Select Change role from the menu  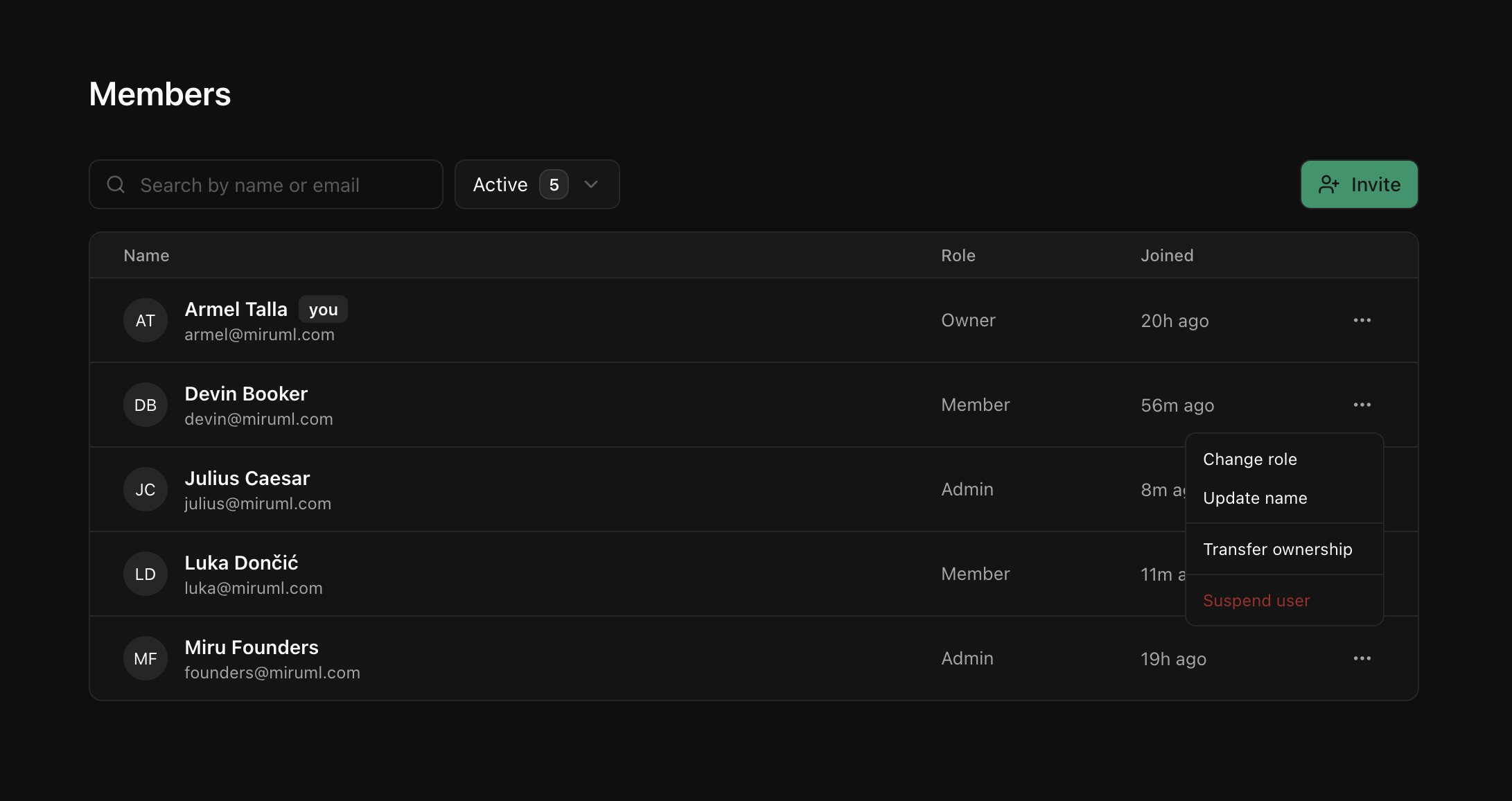coord(1250,459)
